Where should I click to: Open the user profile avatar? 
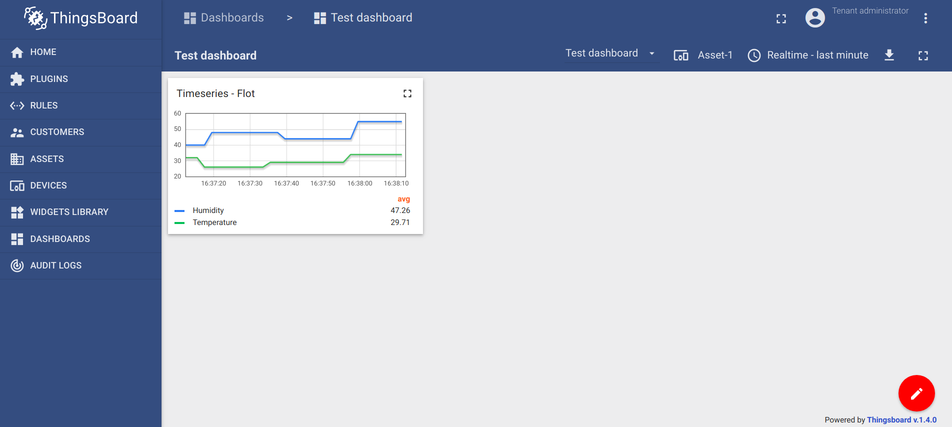(815, 18)
